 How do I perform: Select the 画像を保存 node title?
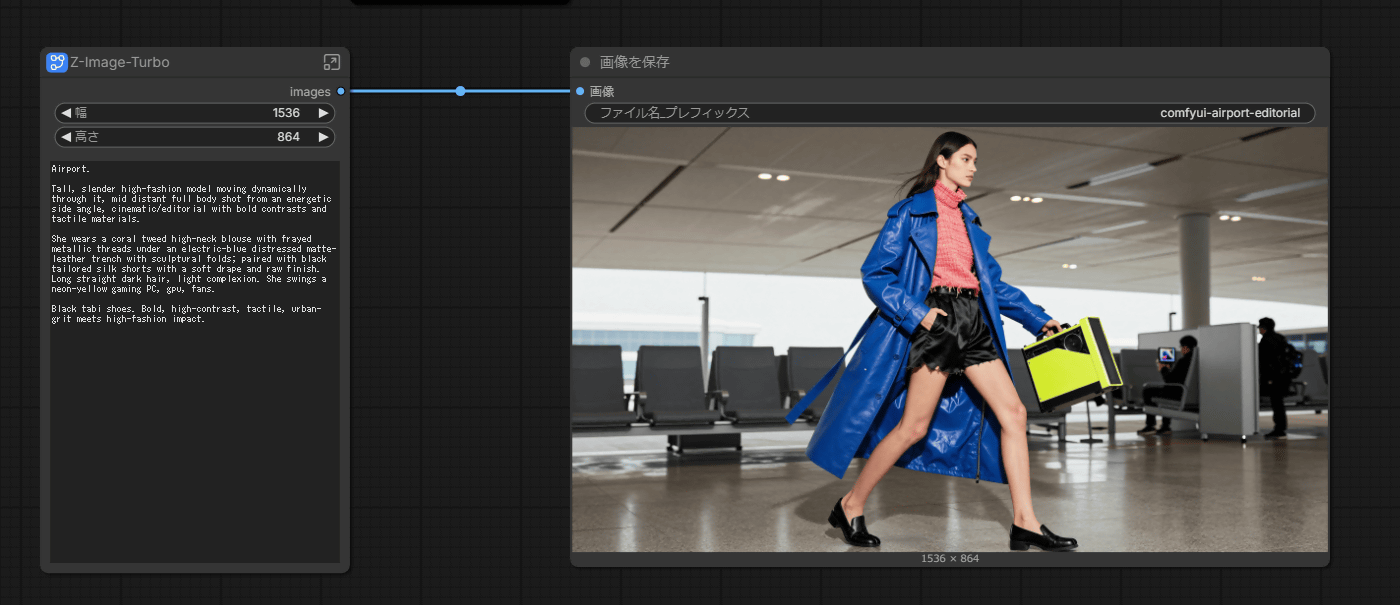coord(635,62)
